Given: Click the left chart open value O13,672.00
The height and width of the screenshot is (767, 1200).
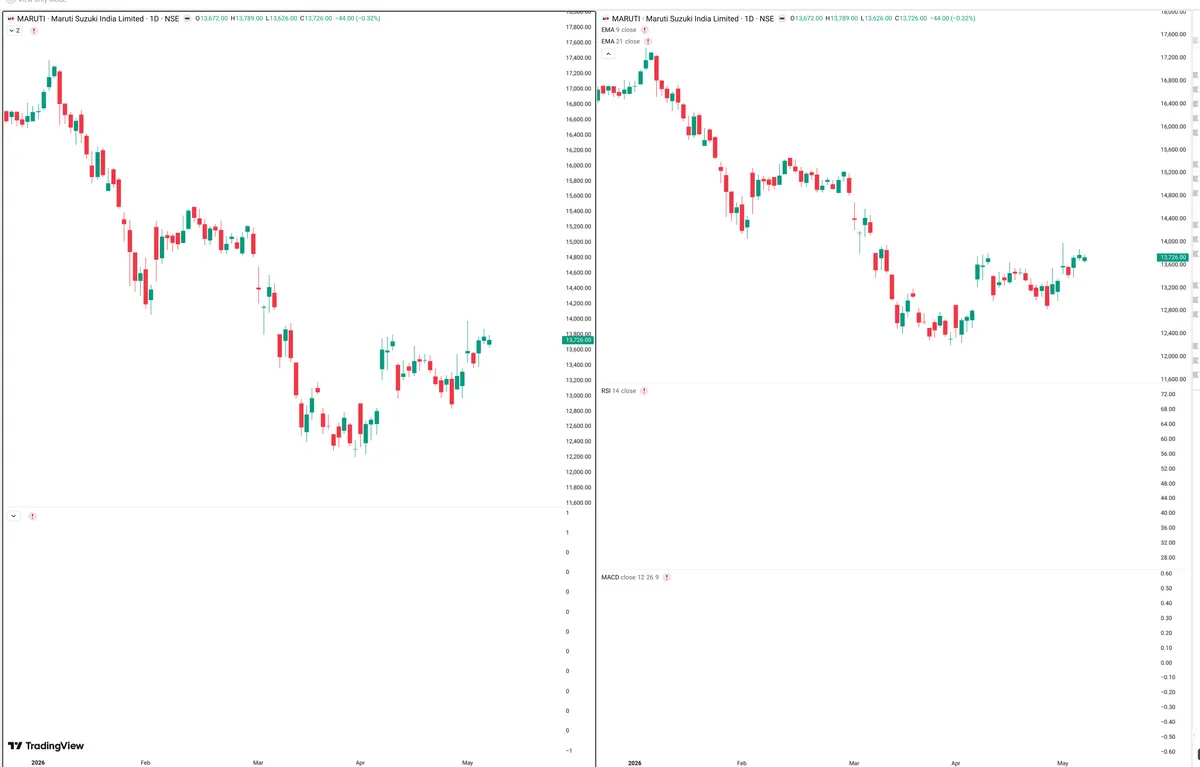Looking at the screenshot, I should pos(213,18).
